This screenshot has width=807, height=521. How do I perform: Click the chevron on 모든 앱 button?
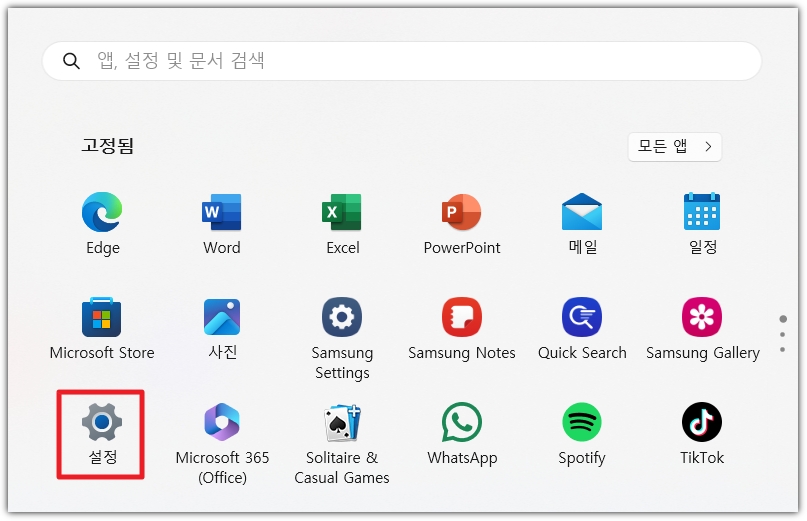point(708,147)
